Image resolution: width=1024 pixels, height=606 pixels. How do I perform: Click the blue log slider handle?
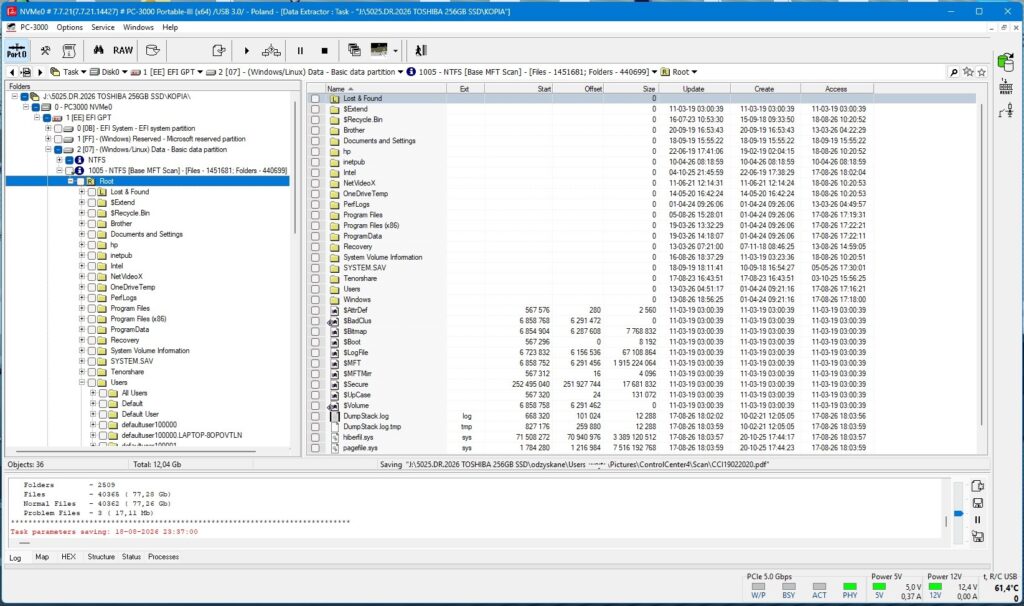click(x=958, y=514)
